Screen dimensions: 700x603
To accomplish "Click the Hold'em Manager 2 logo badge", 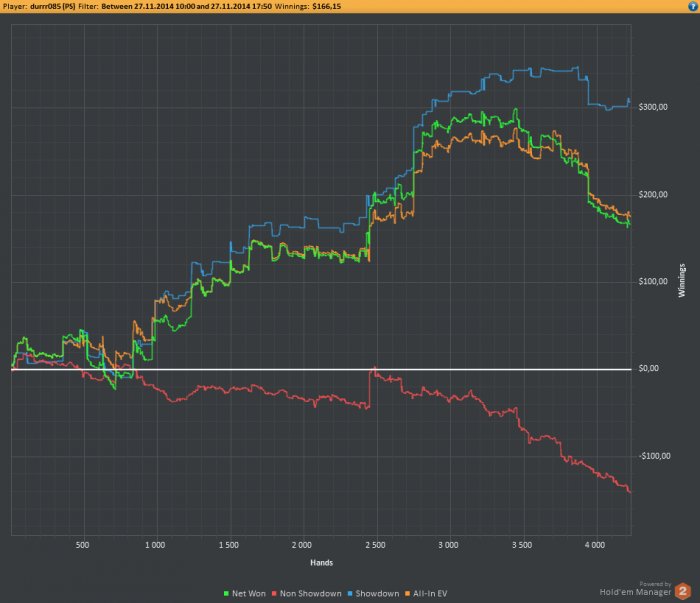I will (x=683, y=591).
